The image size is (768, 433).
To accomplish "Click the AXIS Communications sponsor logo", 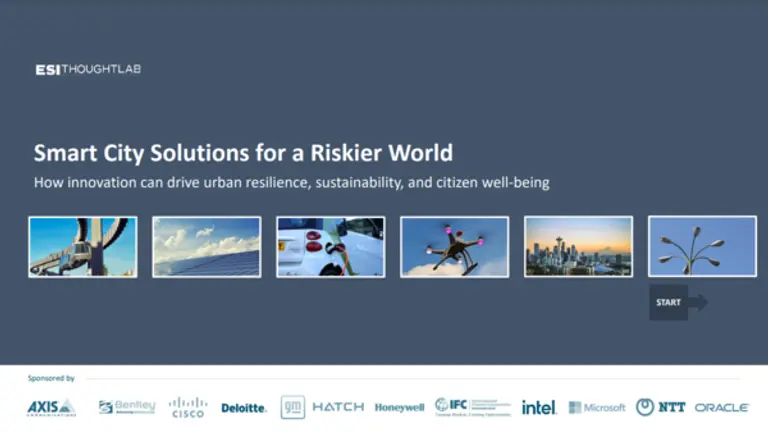I will coord(51,407).
